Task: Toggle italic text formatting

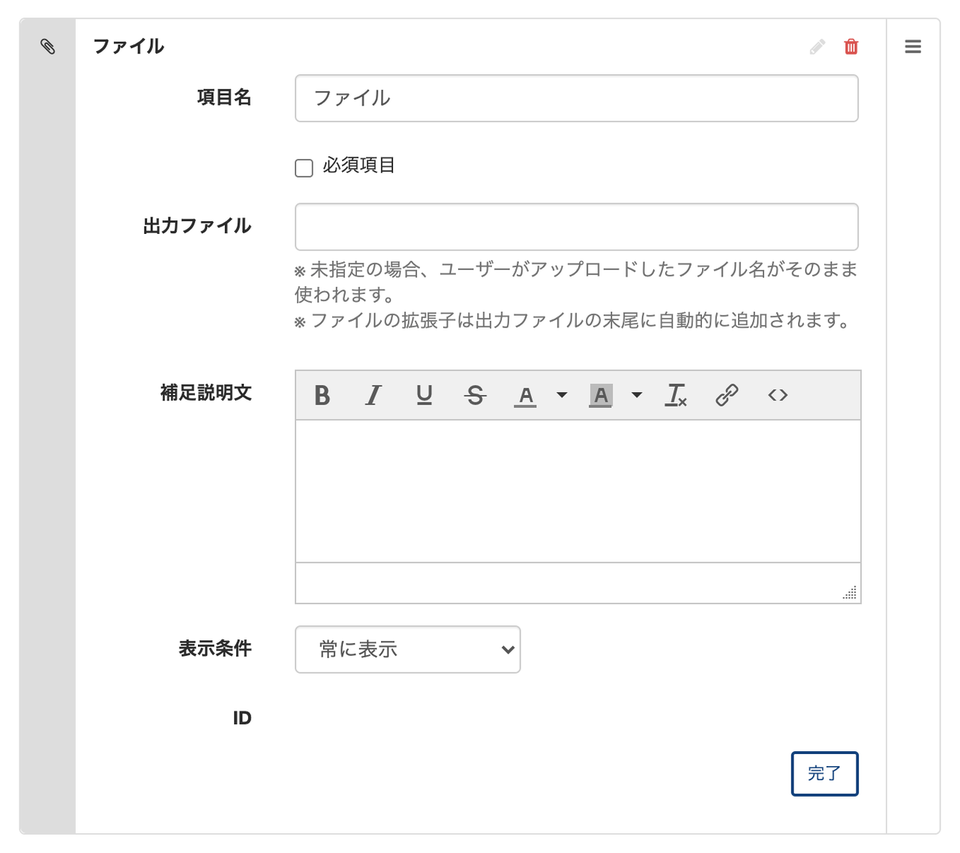Action: pos(373,395)
